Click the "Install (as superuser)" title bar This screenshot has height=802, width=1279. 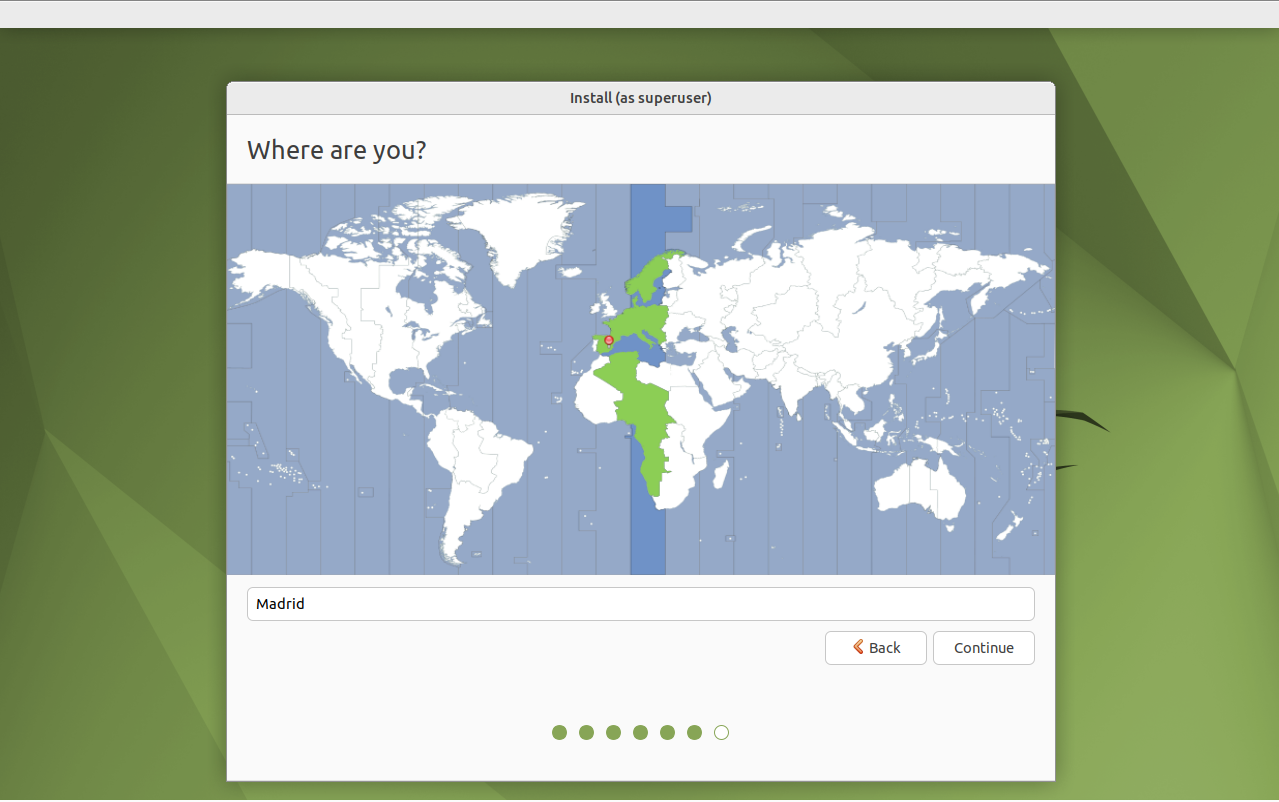(640, 98)
